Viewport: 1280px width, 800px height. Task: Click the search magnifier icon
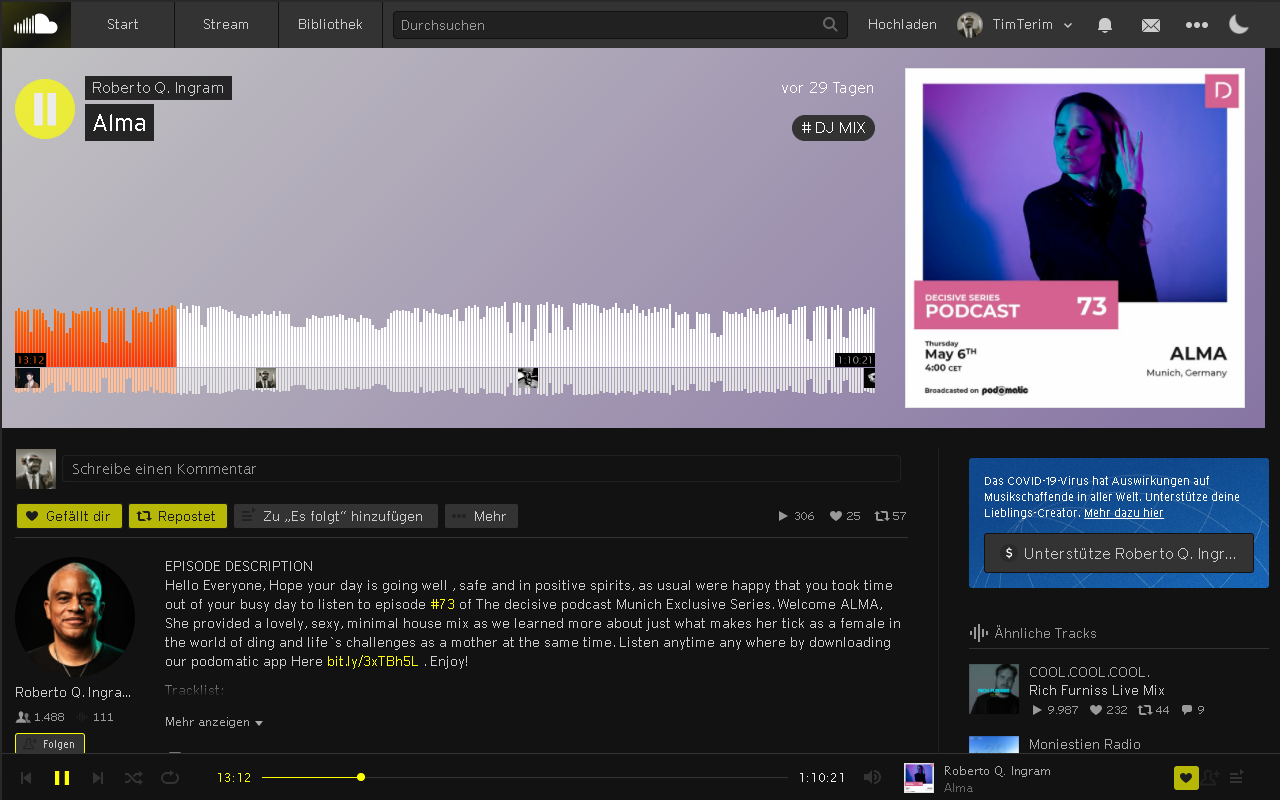(830, 24)
